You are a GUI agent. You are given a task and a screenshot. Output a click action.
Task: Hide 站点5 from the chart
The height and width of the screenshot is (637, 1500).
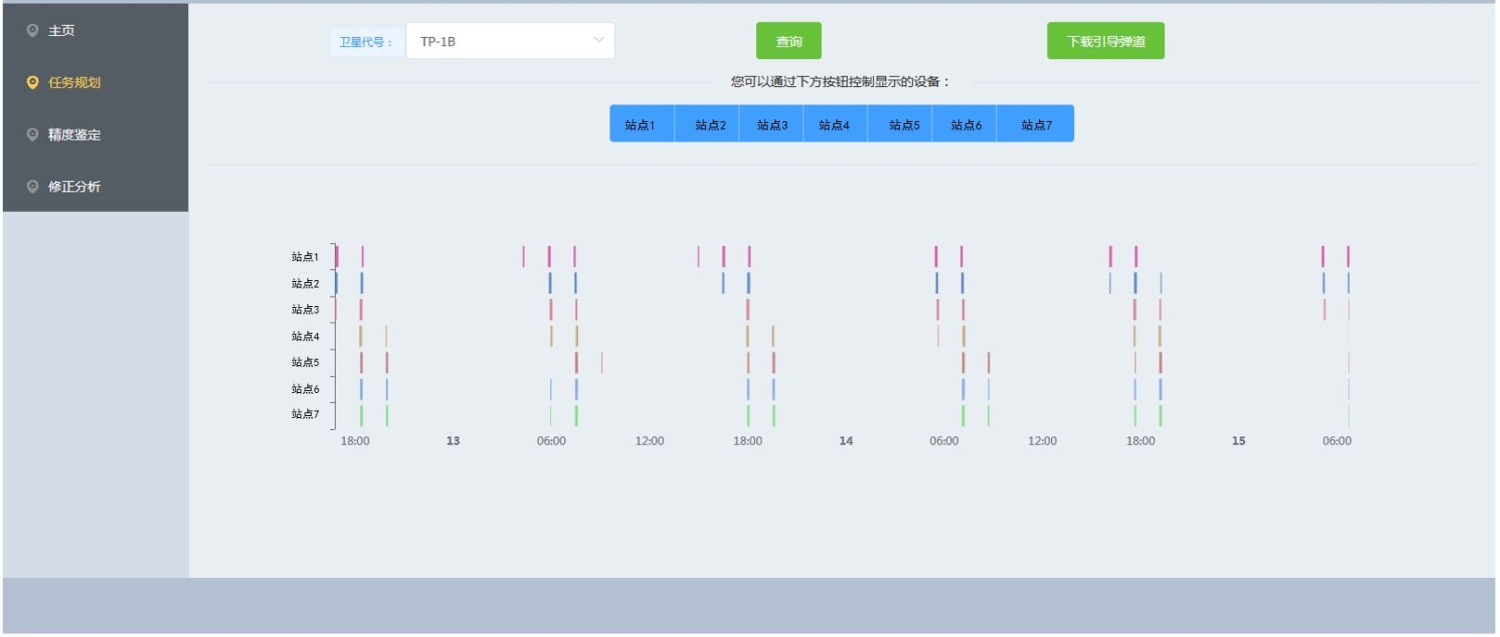point(904,125)
